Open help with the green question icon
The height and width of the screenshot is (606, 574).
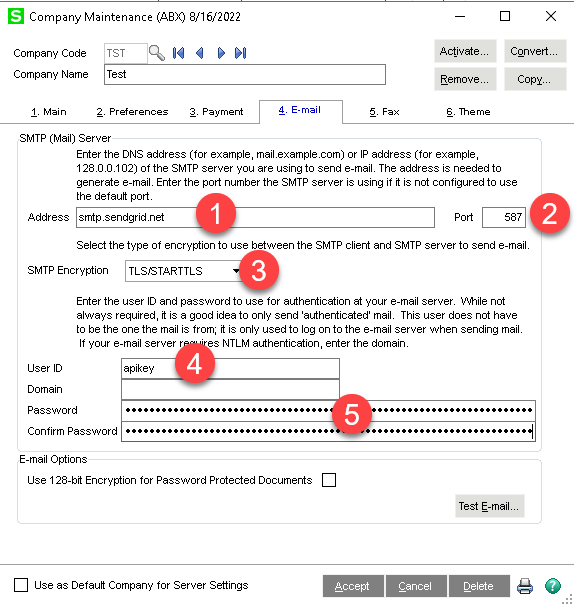553,586
